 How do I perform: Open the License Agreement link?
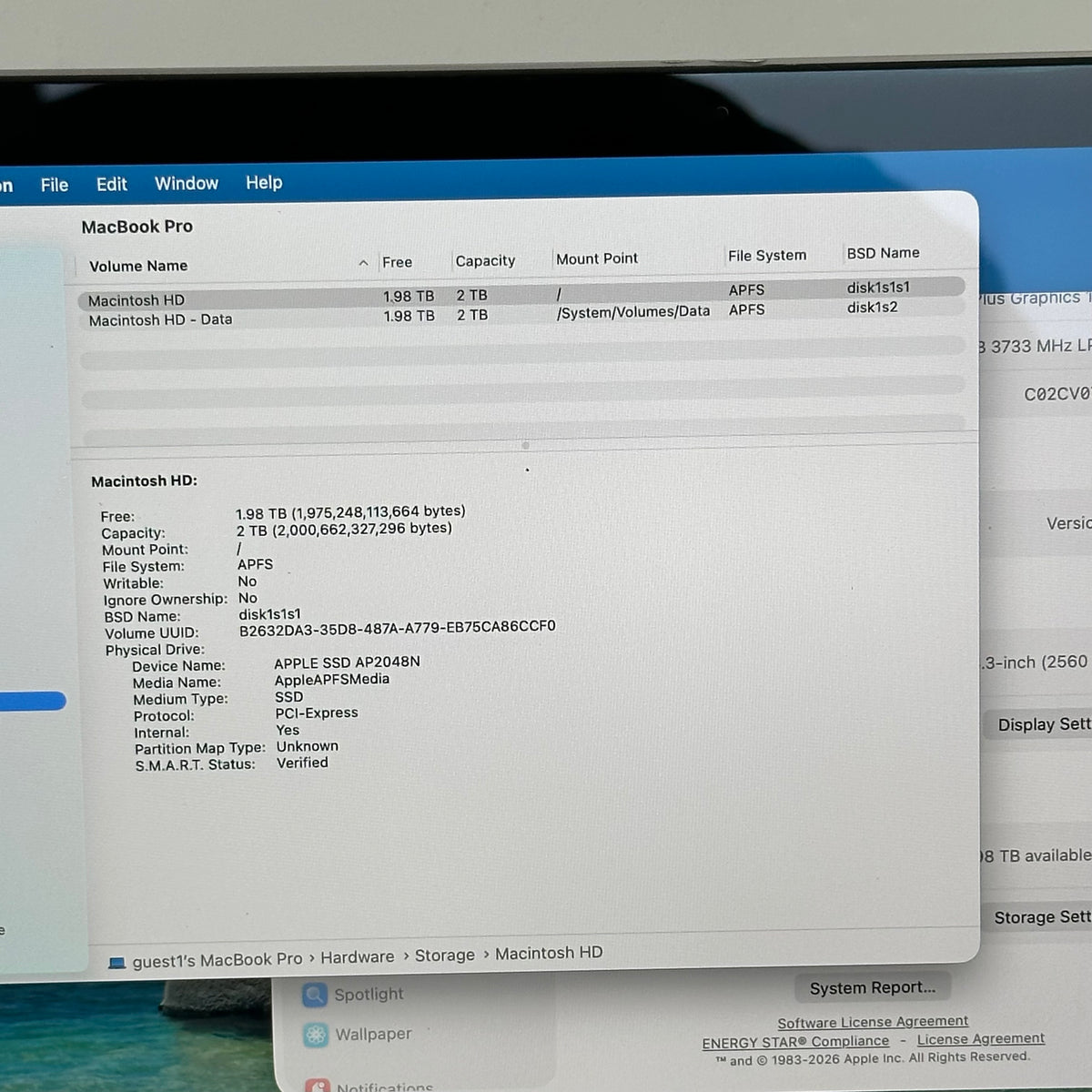click(x=981, y=1038)
